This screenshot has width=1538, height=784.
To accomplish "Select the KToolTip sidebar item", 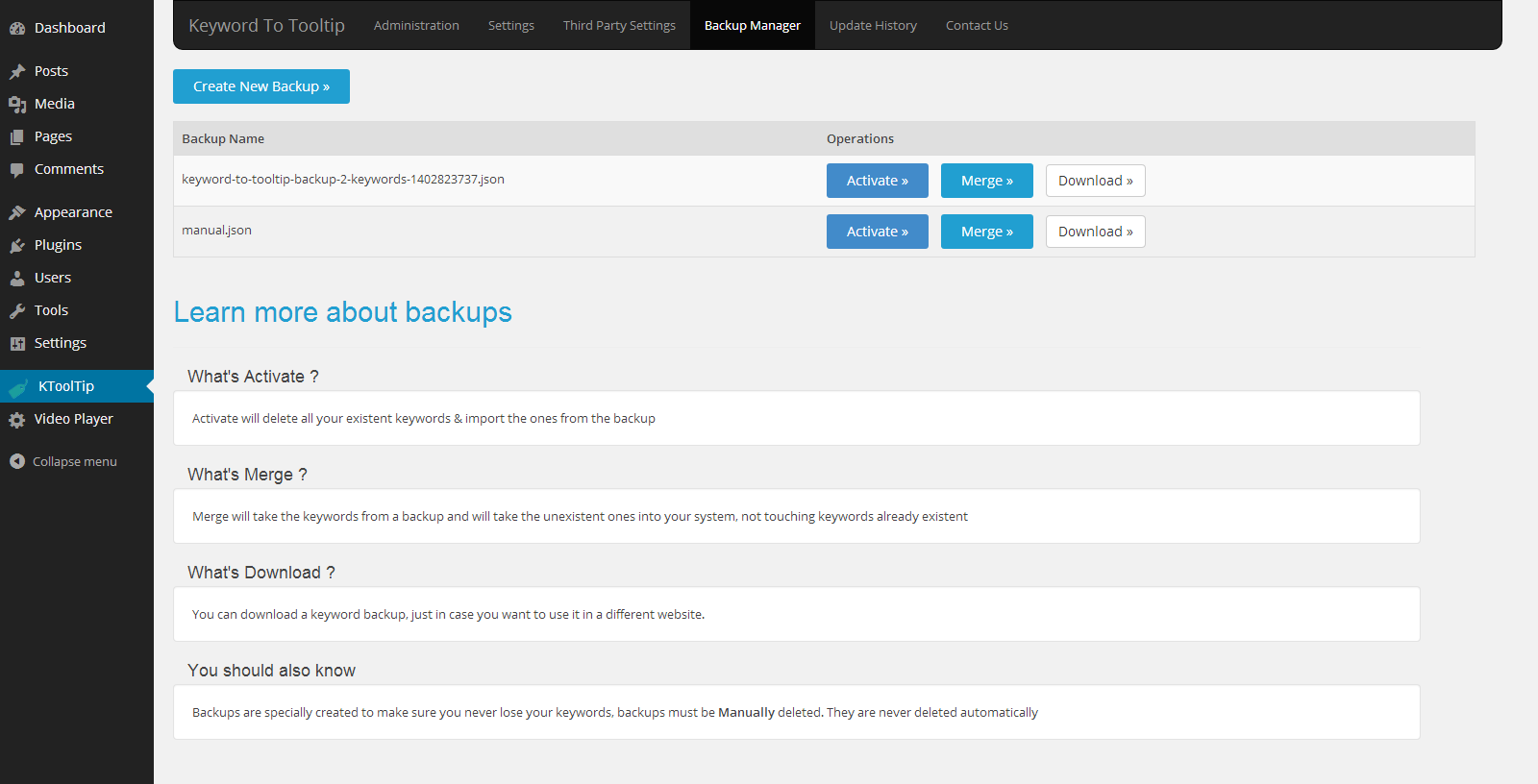I will (x=77, y=386).
